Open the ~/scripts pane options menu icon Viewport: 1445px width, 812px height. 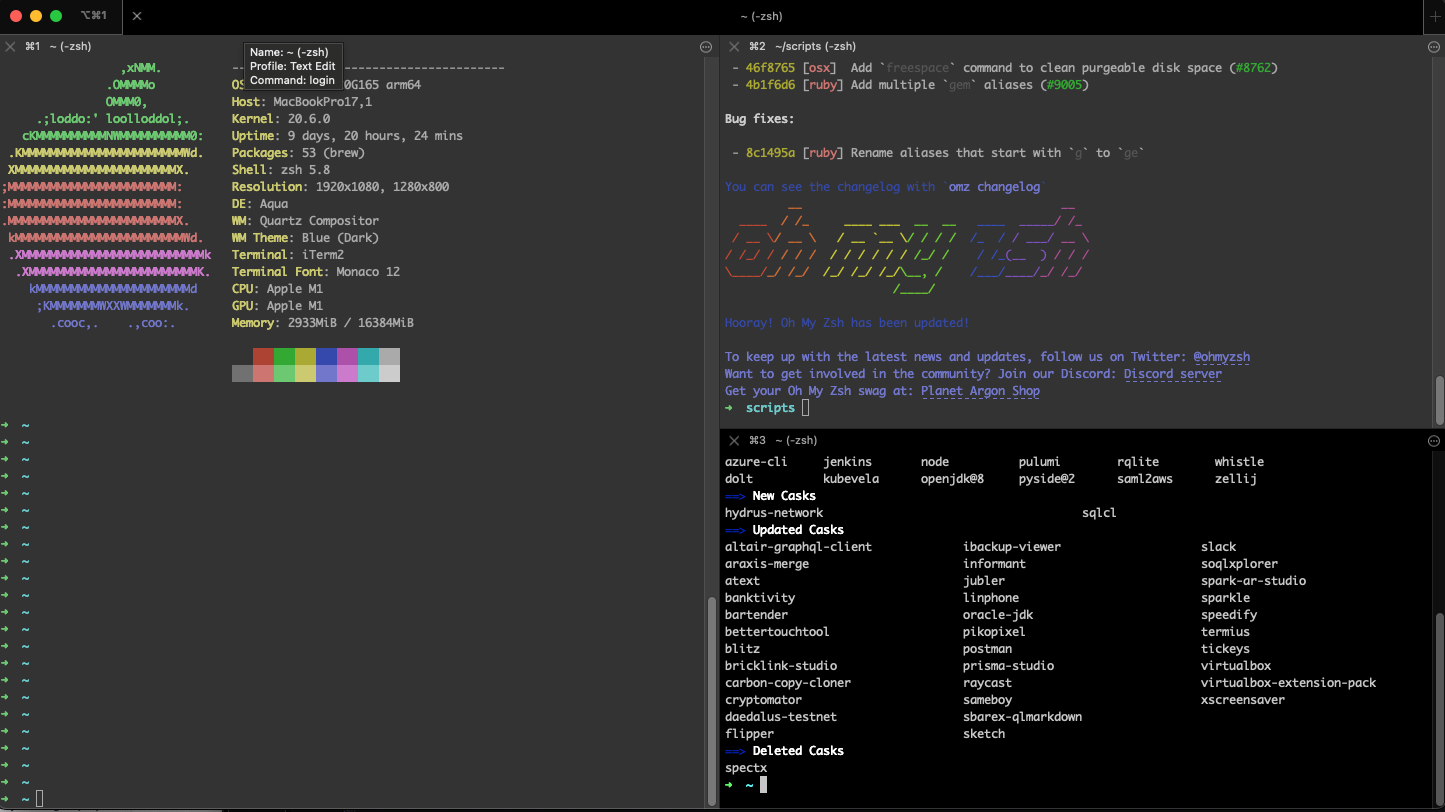1433,47
